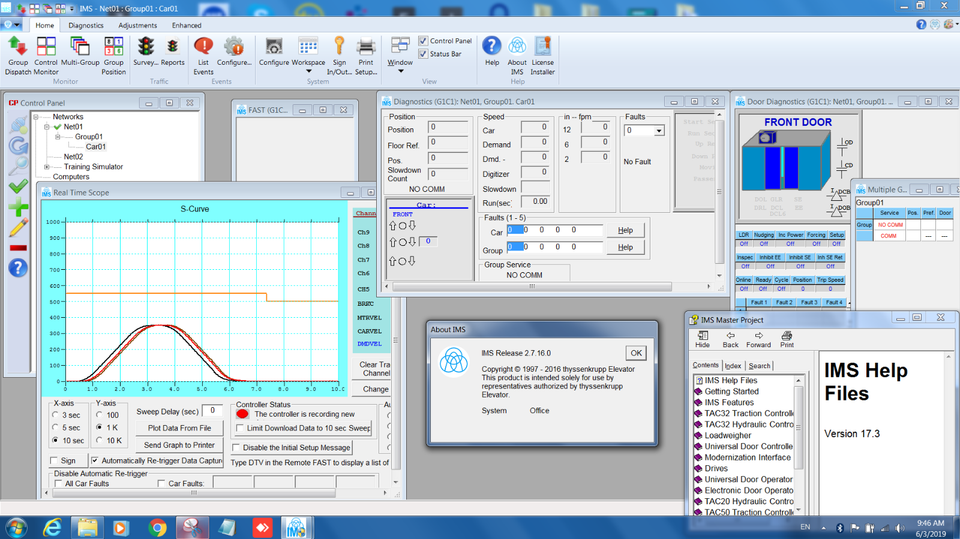Switch to the Diagnostics ribbon tab
Screen dimensions: 960x539
86,25
